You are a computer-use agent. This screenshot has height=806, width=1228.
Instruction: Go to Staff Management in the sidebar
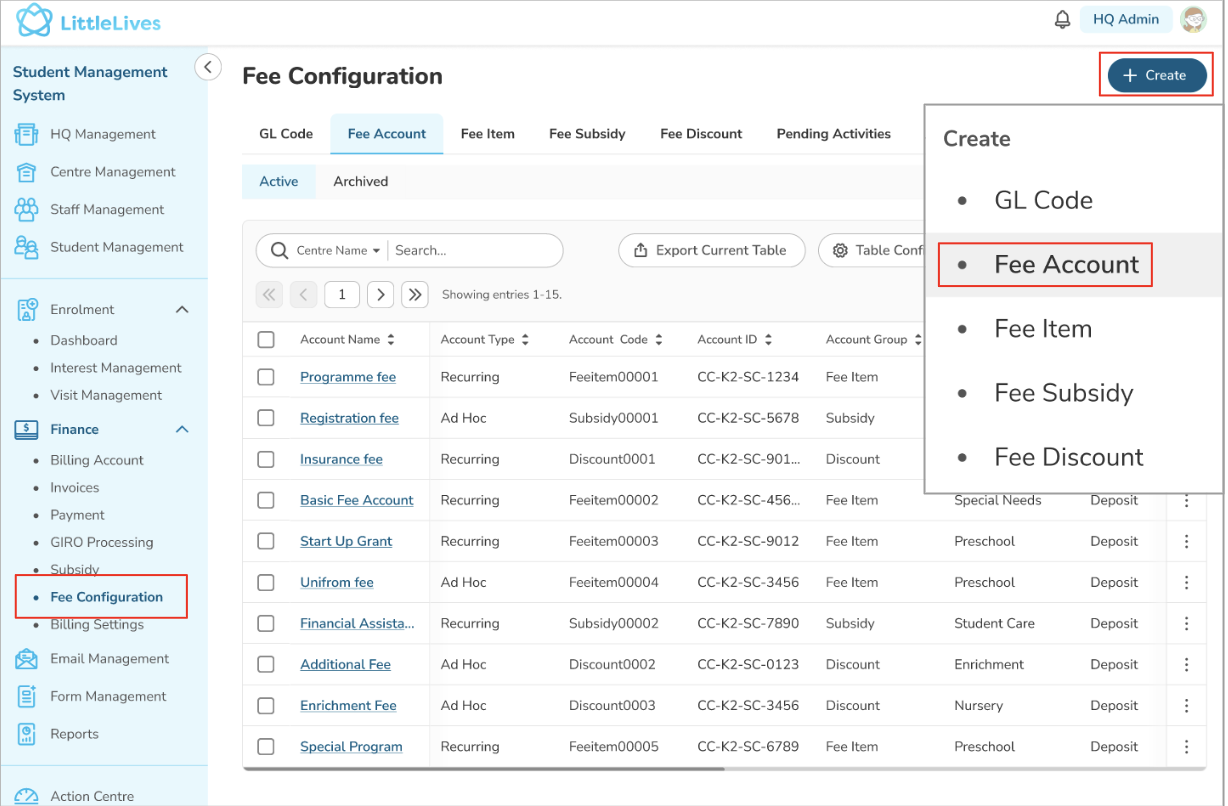106,210
